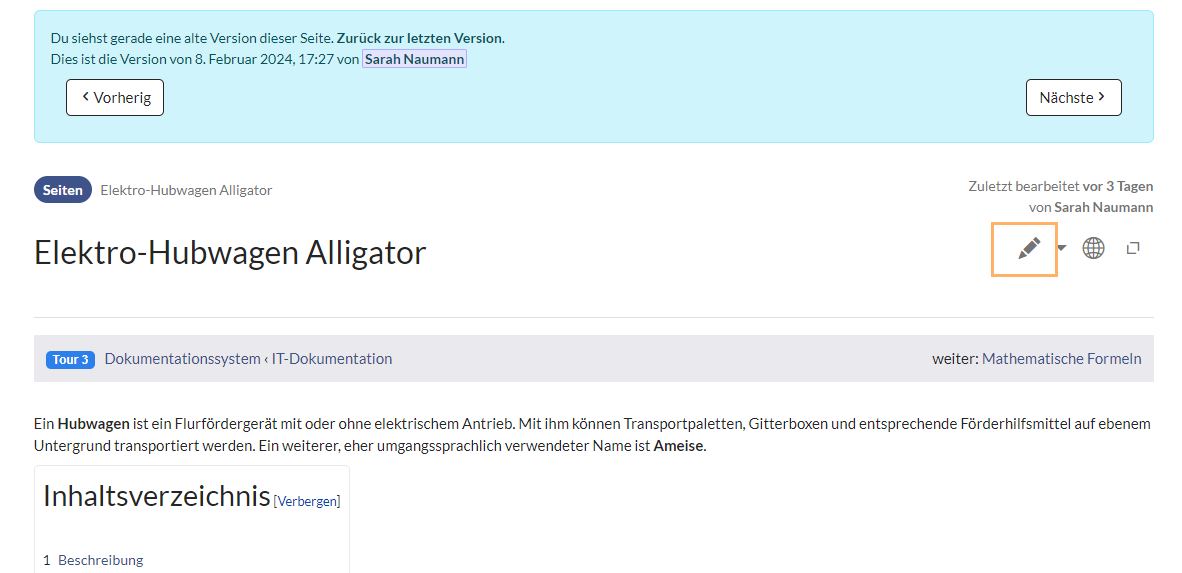Hide the table of contents via Verbergen
The image size is (1182, 573).
click(307, 501)
